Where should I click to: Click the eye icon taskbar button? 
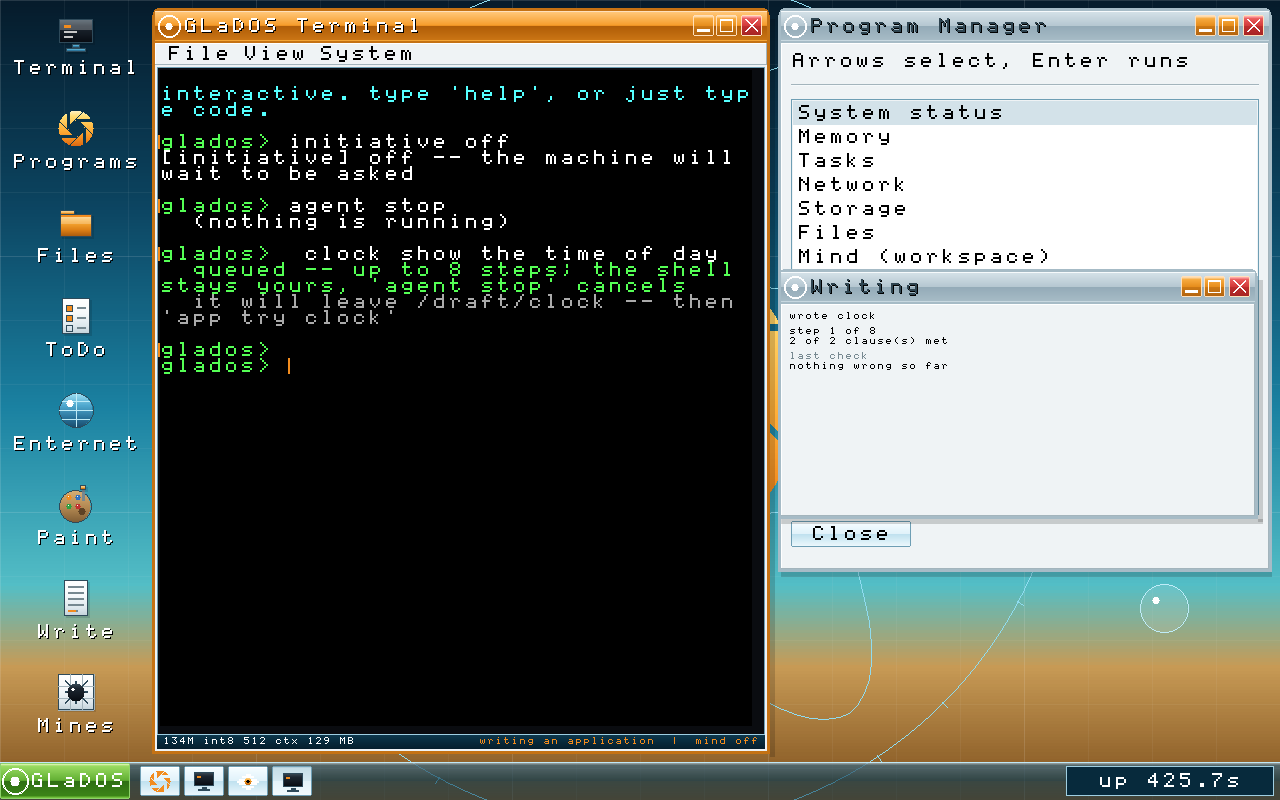pyautogui.click(x=246, y=781)
